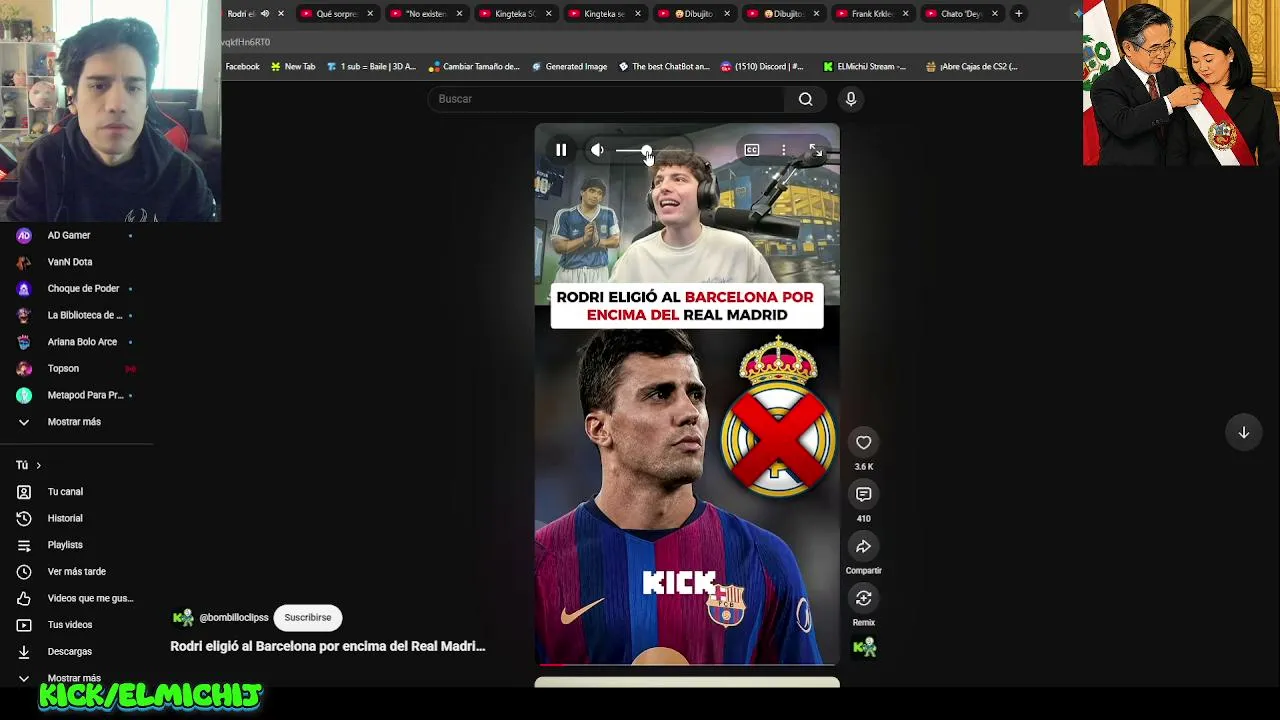
Task: Open the ELMichiJ Stream bookmark
Action: pos(864,67)
